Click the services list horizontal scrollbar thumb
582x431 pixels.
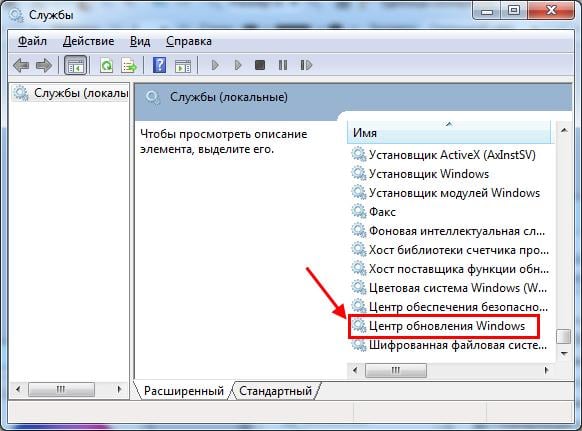point(396,370)
